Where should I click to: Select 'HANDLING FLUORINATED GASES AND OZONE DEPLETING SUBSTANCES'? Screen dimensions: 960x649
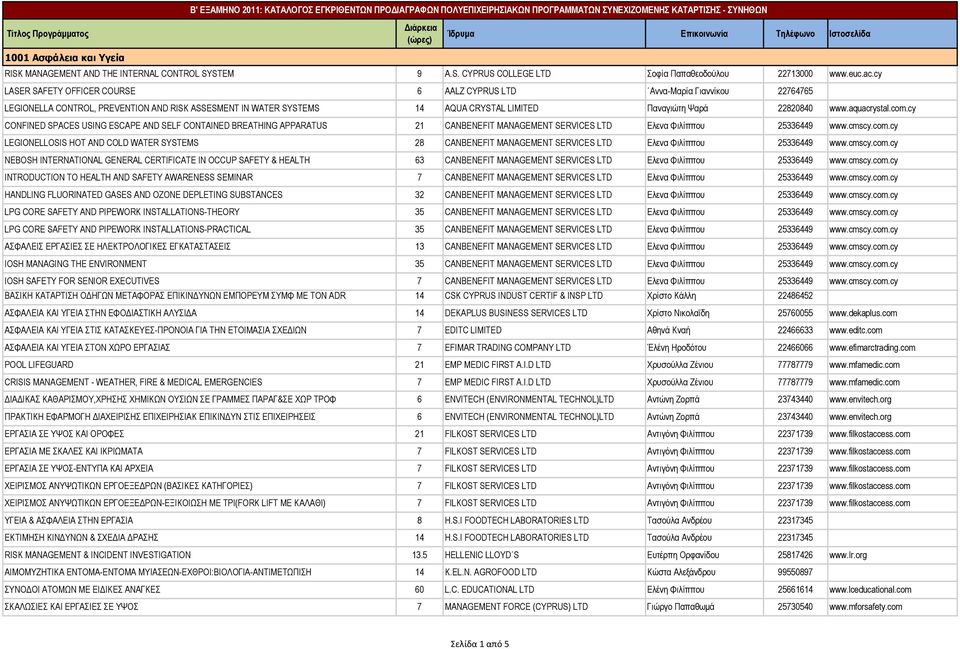pos(143,195)
